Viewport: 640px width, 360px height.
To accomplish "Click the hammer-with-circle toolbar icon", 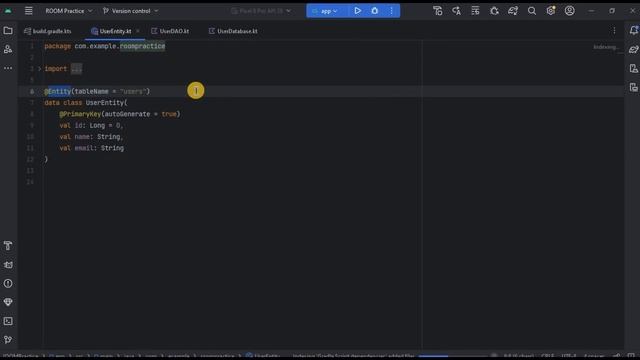I will (438, 11).
